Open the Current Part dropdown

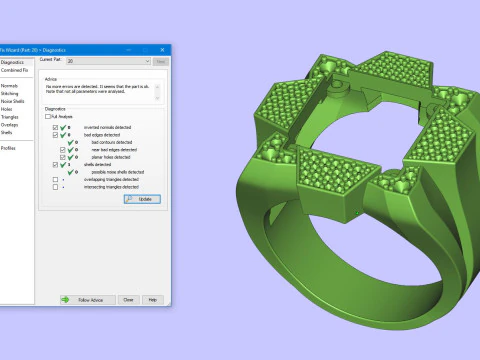click(108, 61)
